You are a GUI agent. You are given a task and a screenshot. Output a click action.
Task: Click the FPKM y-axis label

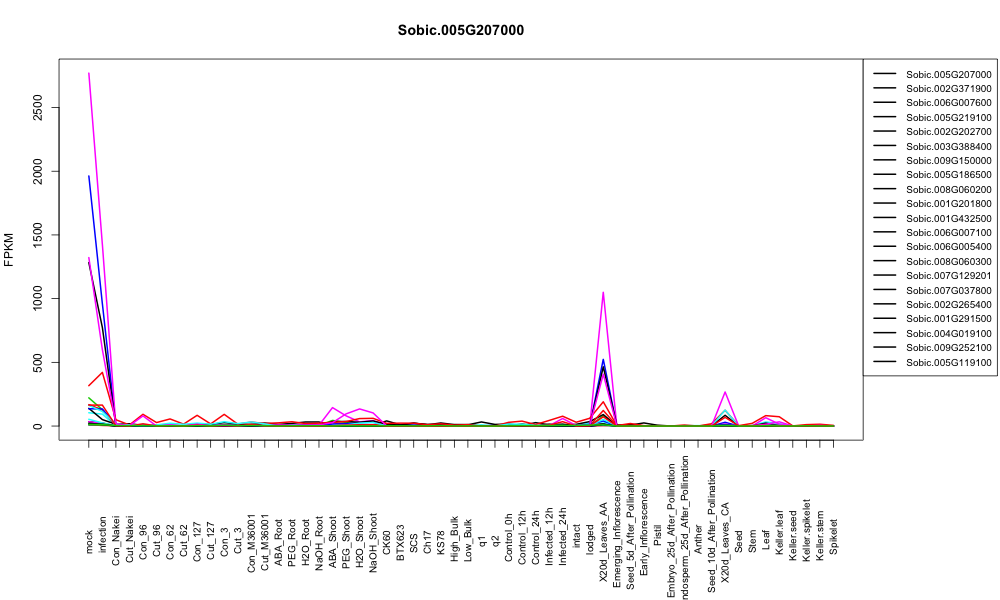[9, 249]
